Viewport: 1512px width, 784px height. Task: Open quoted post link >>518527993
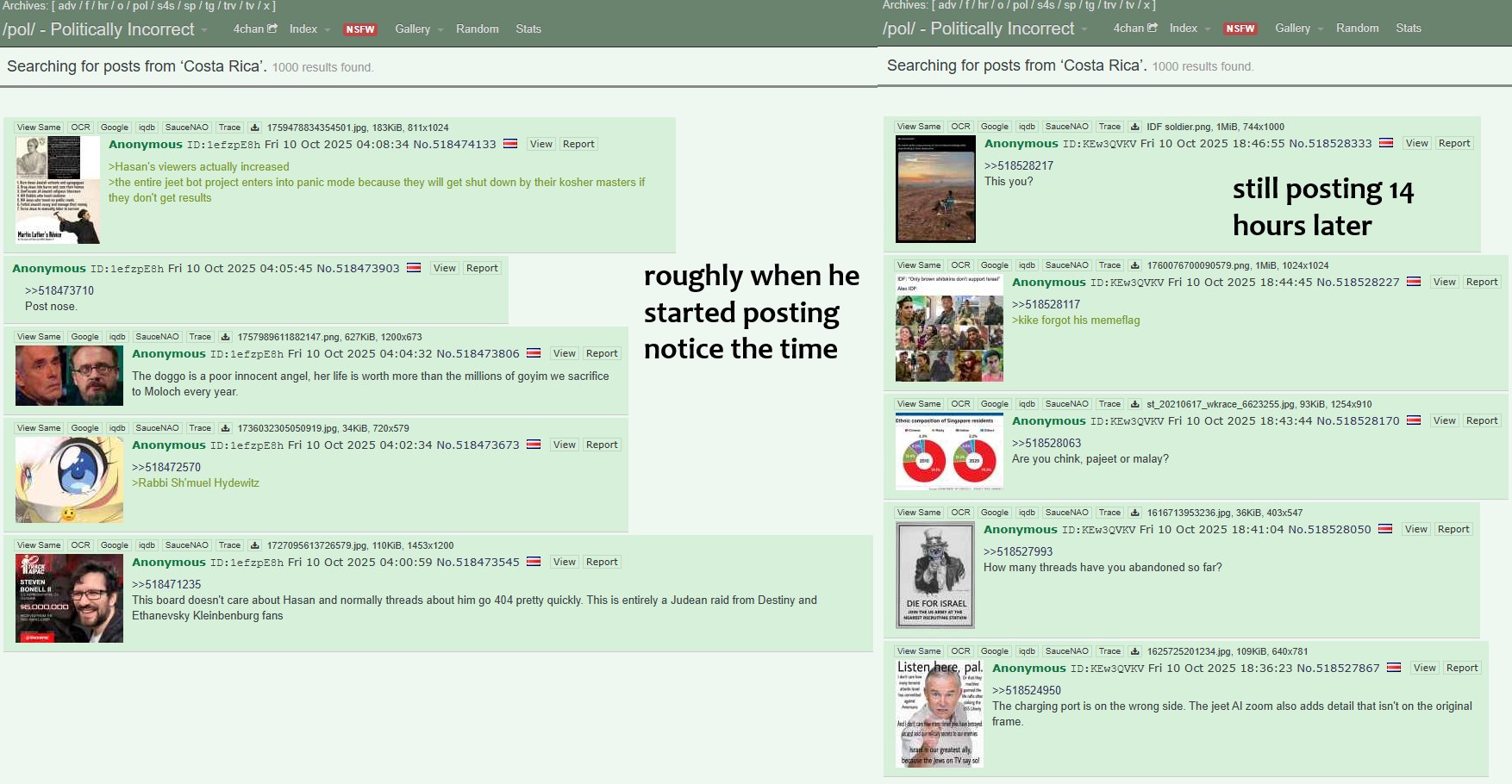point(1018,552)
